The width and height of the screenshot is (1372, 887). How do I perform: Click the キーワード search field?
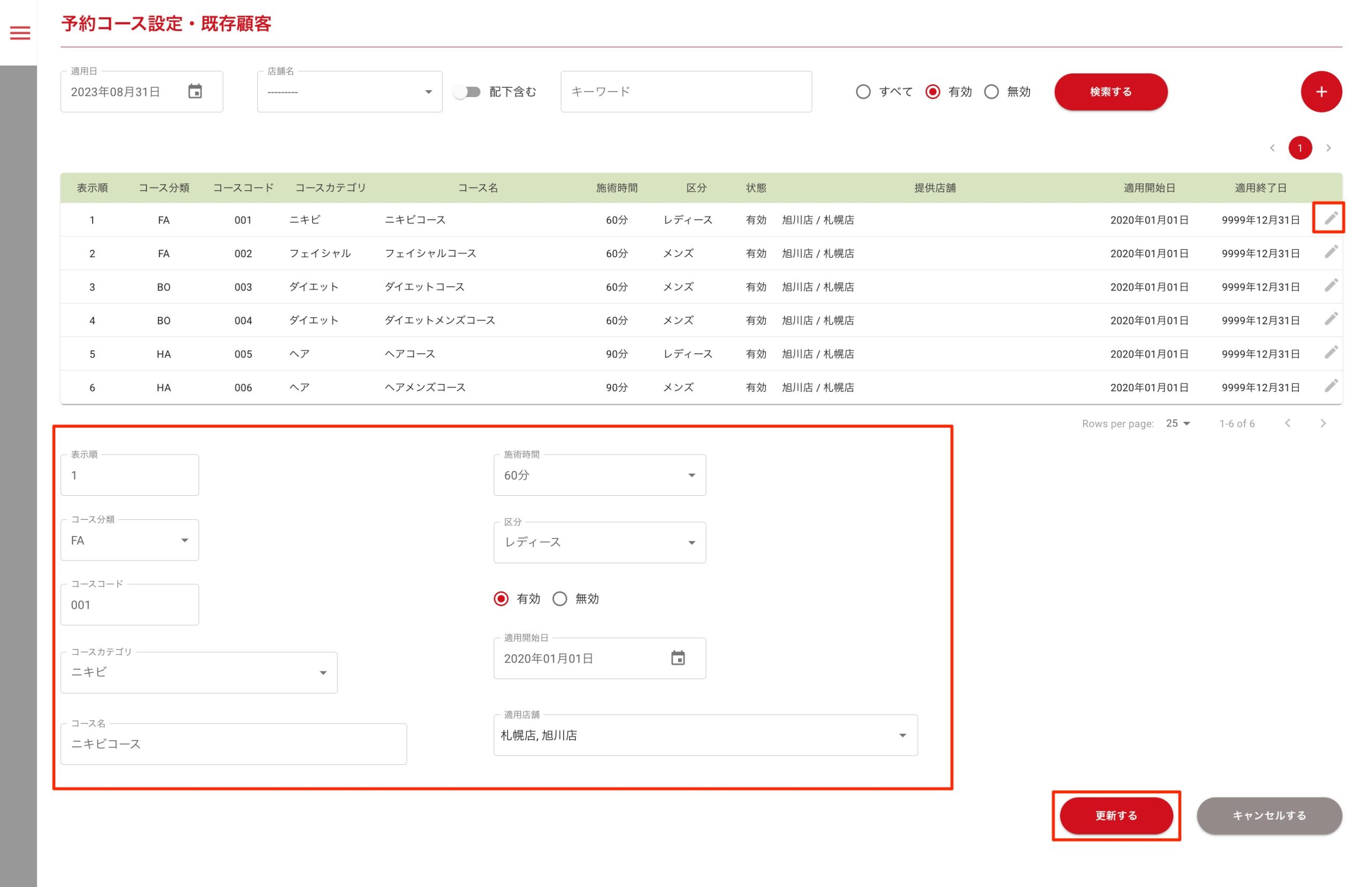point(685,92)
